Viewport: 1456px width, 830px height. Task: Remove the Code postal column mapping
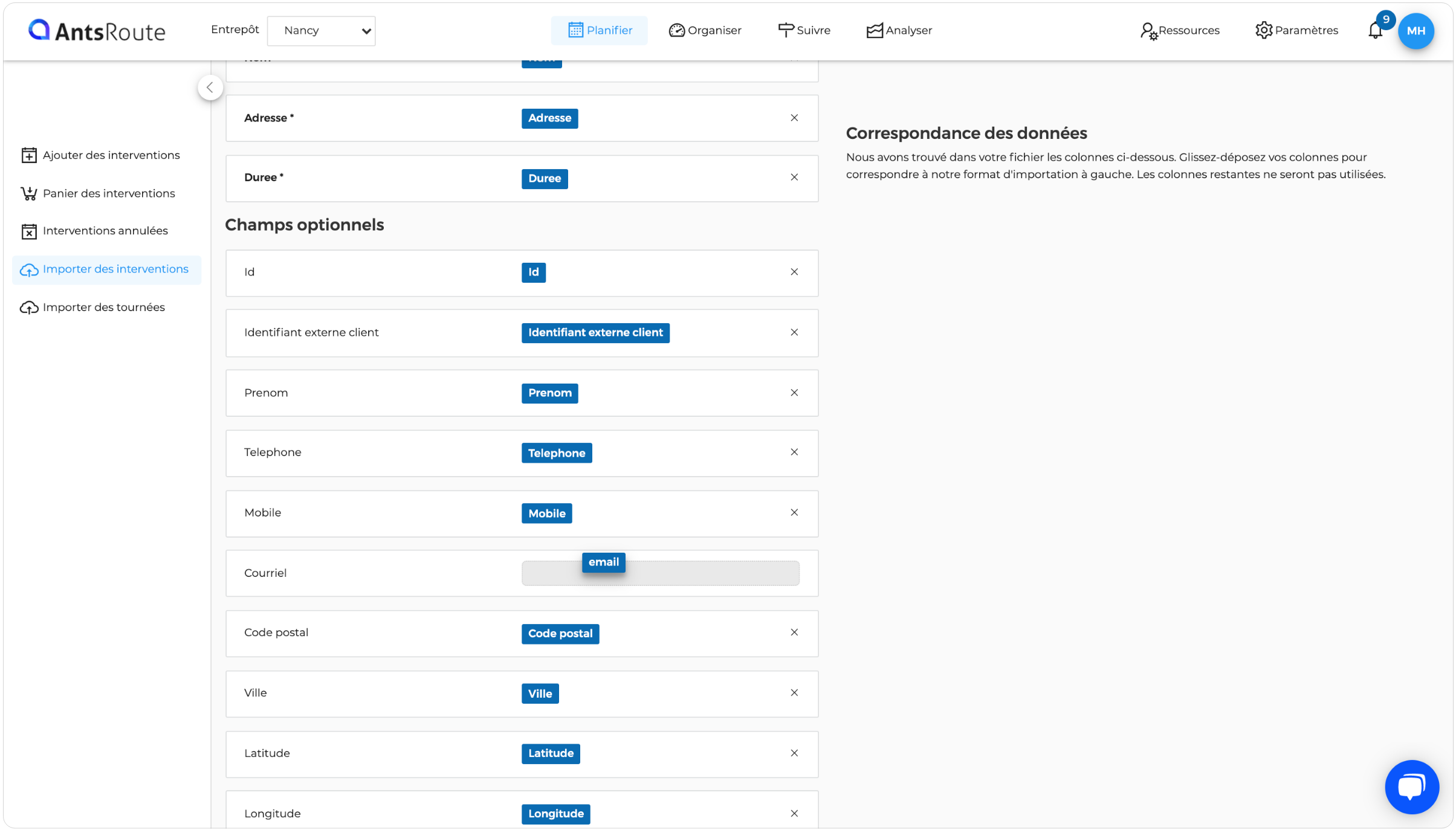794,632
